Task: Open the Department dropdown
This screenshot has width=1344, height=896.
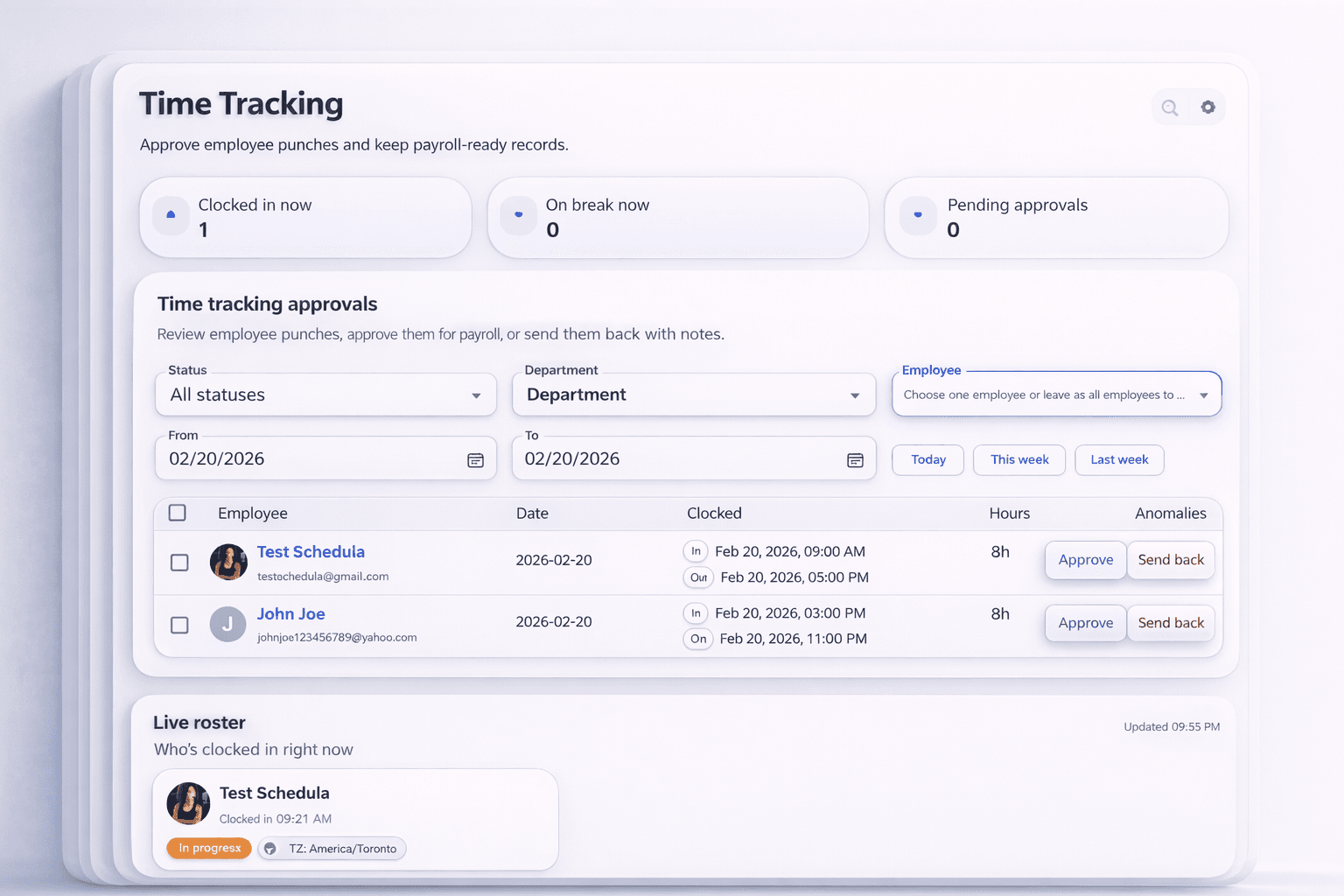Action: pyautogui.click(x=694, y=395)
